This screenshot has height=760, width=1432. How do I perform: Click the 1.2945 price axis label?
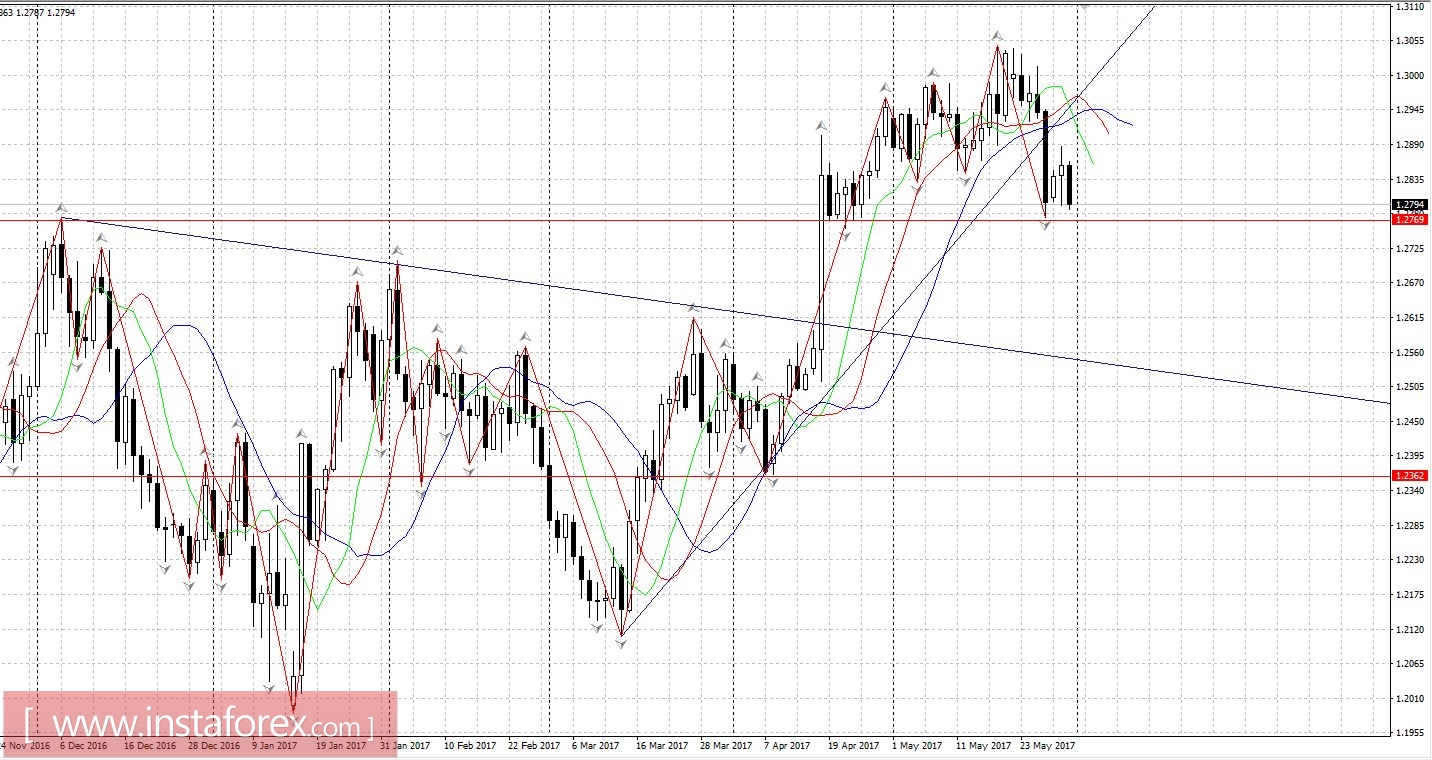[1410, 110]
